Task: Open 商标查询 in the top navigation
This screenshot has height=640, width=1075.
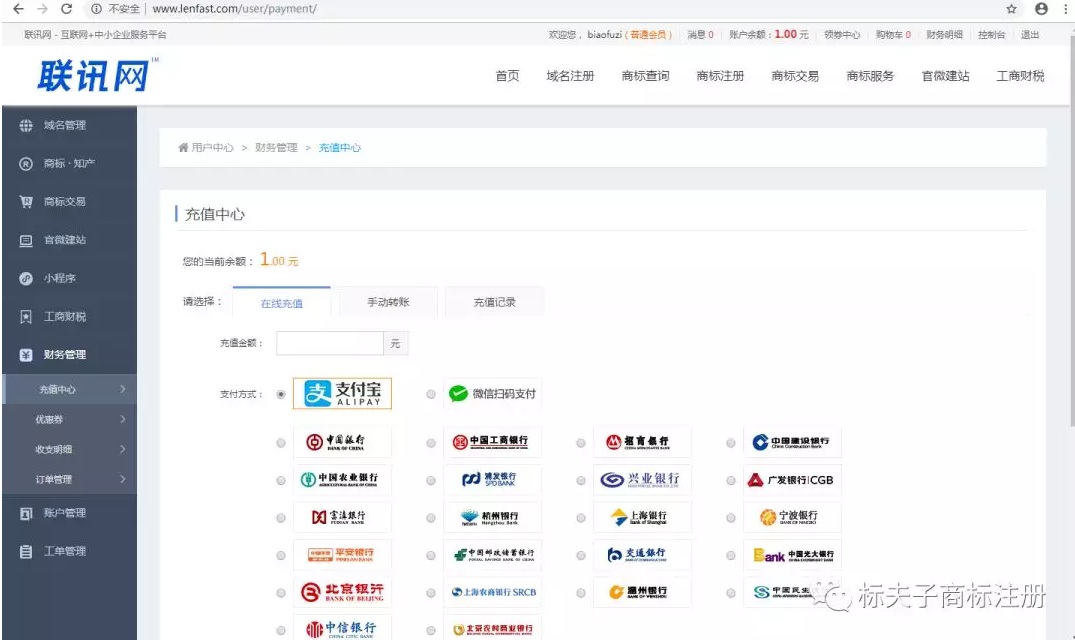Action: point(645,76)
